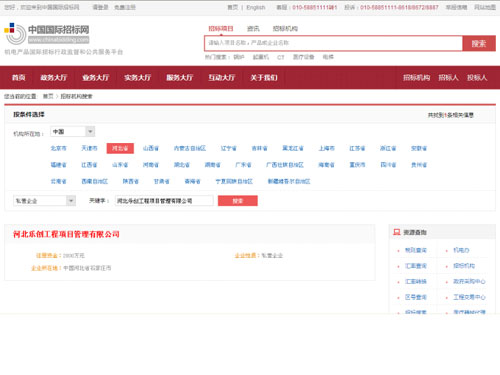The height and width of the screenshot is (375, 500).
Task: Open 汇率查询 in the resource sidebar
Action: pos(416,266)
